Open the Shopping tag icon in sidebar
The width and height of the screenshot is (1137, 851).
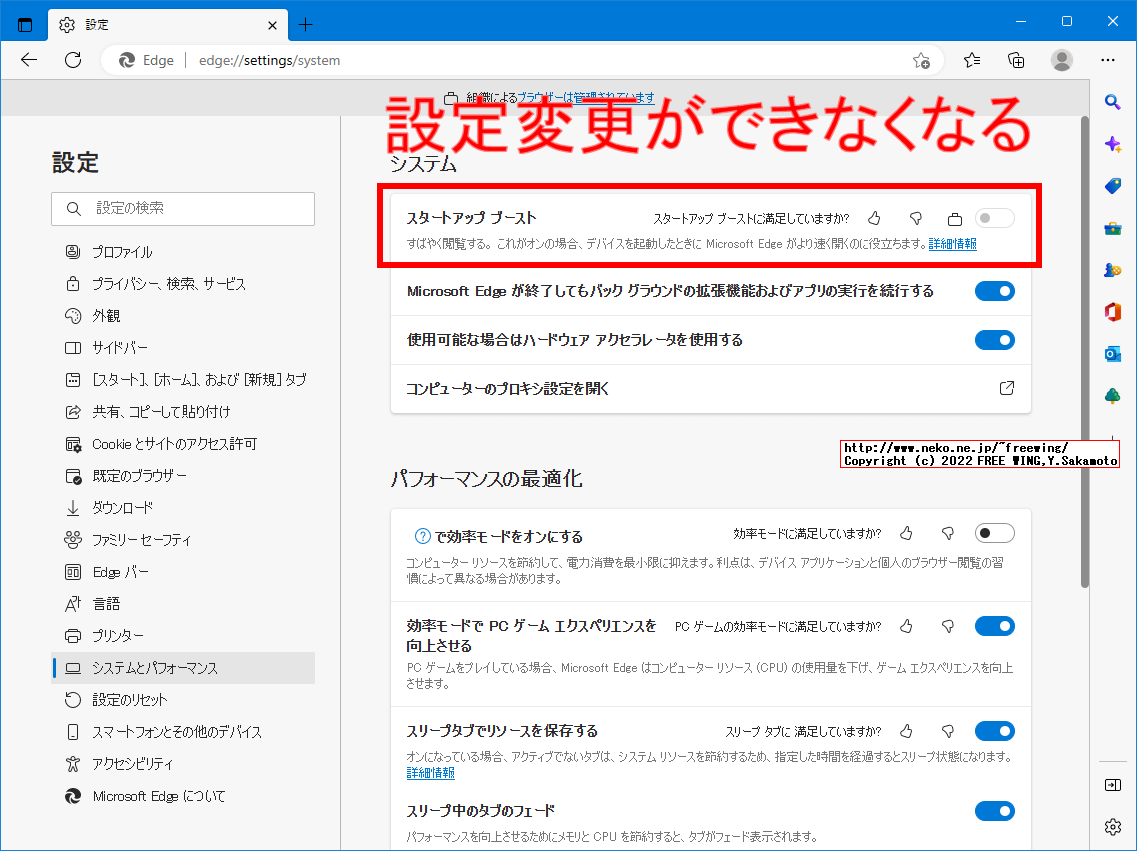tap(1112, 186)
